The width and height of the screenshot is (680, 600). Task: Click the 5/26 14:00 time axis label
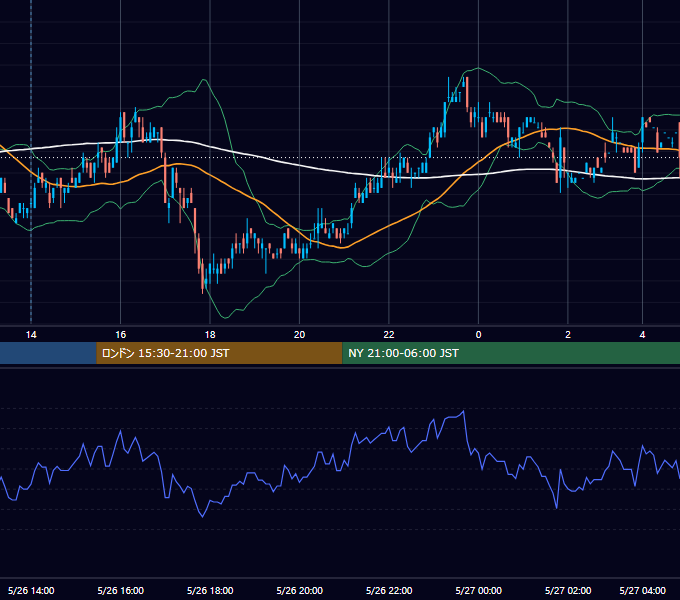[31, 590]
